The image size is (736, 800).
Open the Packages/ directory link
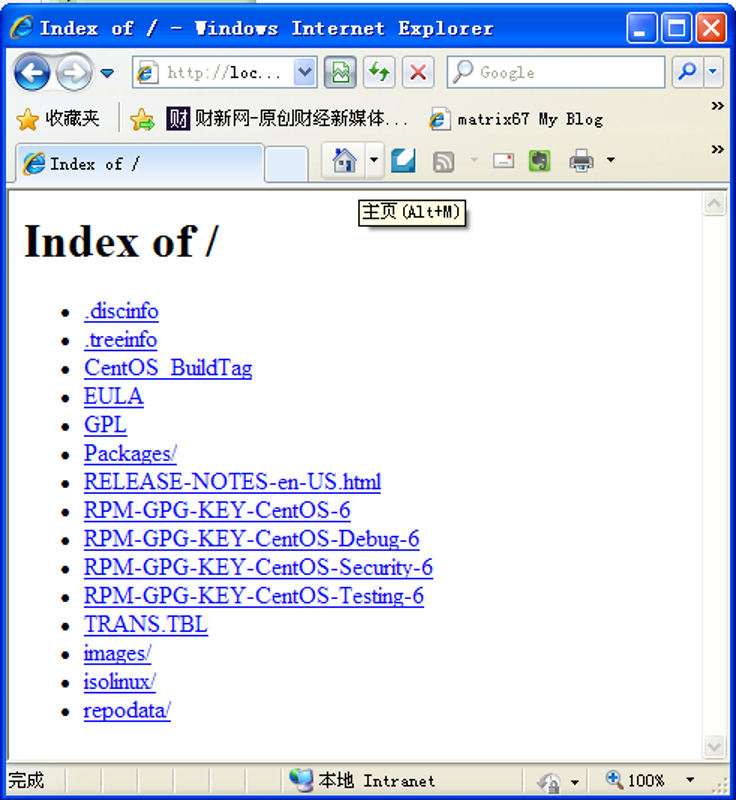tap(130, 453)
